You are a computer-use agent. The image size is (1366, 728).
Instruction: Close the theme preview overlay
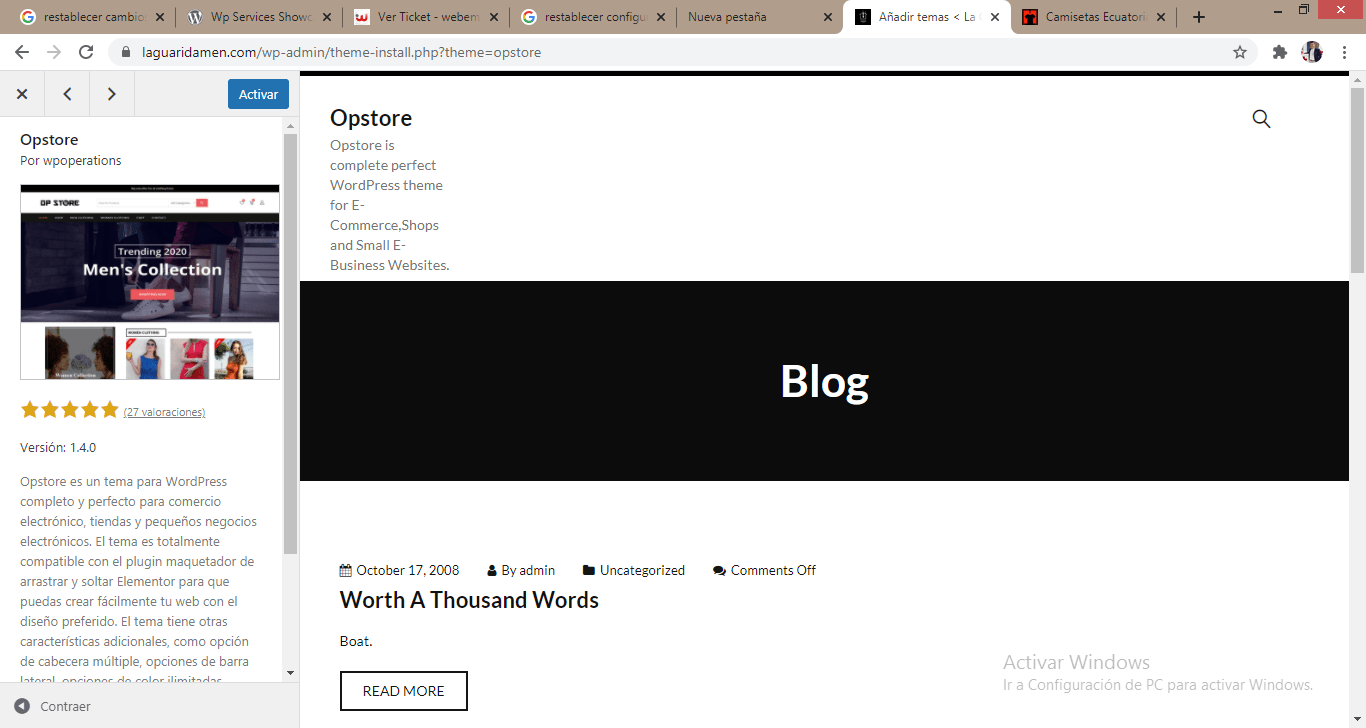click(22, 94)
